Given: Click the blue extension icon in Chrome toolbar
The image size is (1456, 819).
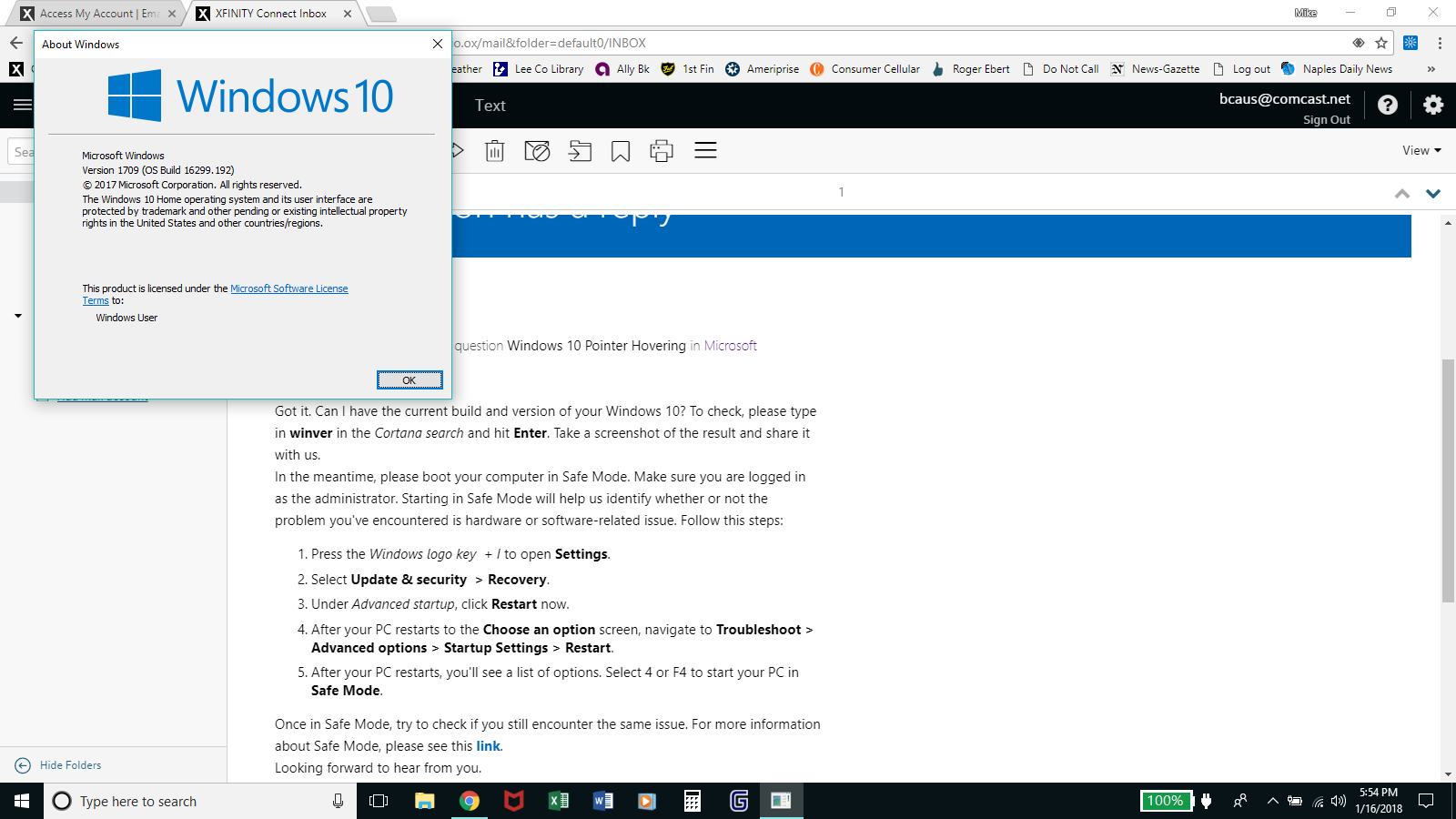Looking at the screenshot, I should pyautogui.click(x=1410, y=43).
